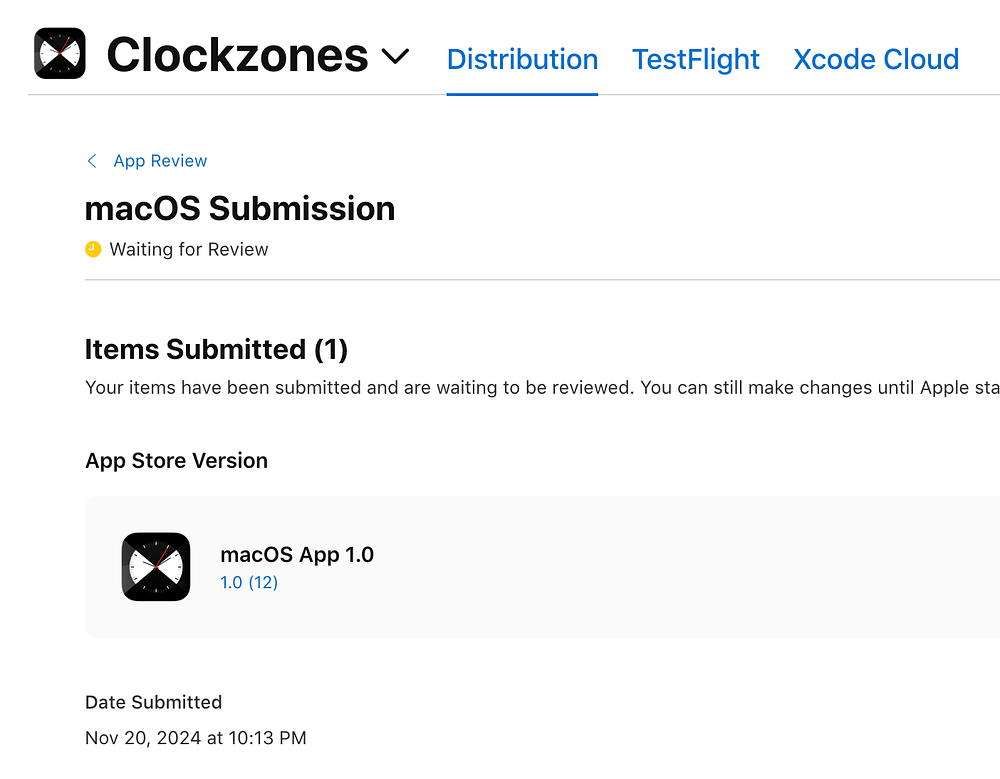1000x779 pixels.
Task: Click the Items Submitted (1) heading
Action: click(216, 349)
